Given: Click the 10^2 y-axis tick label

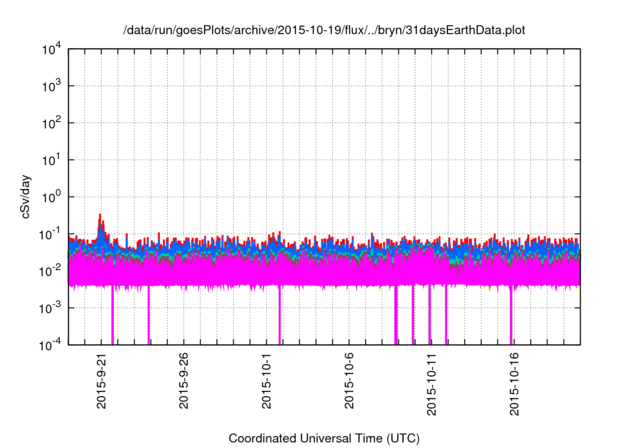Looking at the screenshot, I should [x=51, y=123].
